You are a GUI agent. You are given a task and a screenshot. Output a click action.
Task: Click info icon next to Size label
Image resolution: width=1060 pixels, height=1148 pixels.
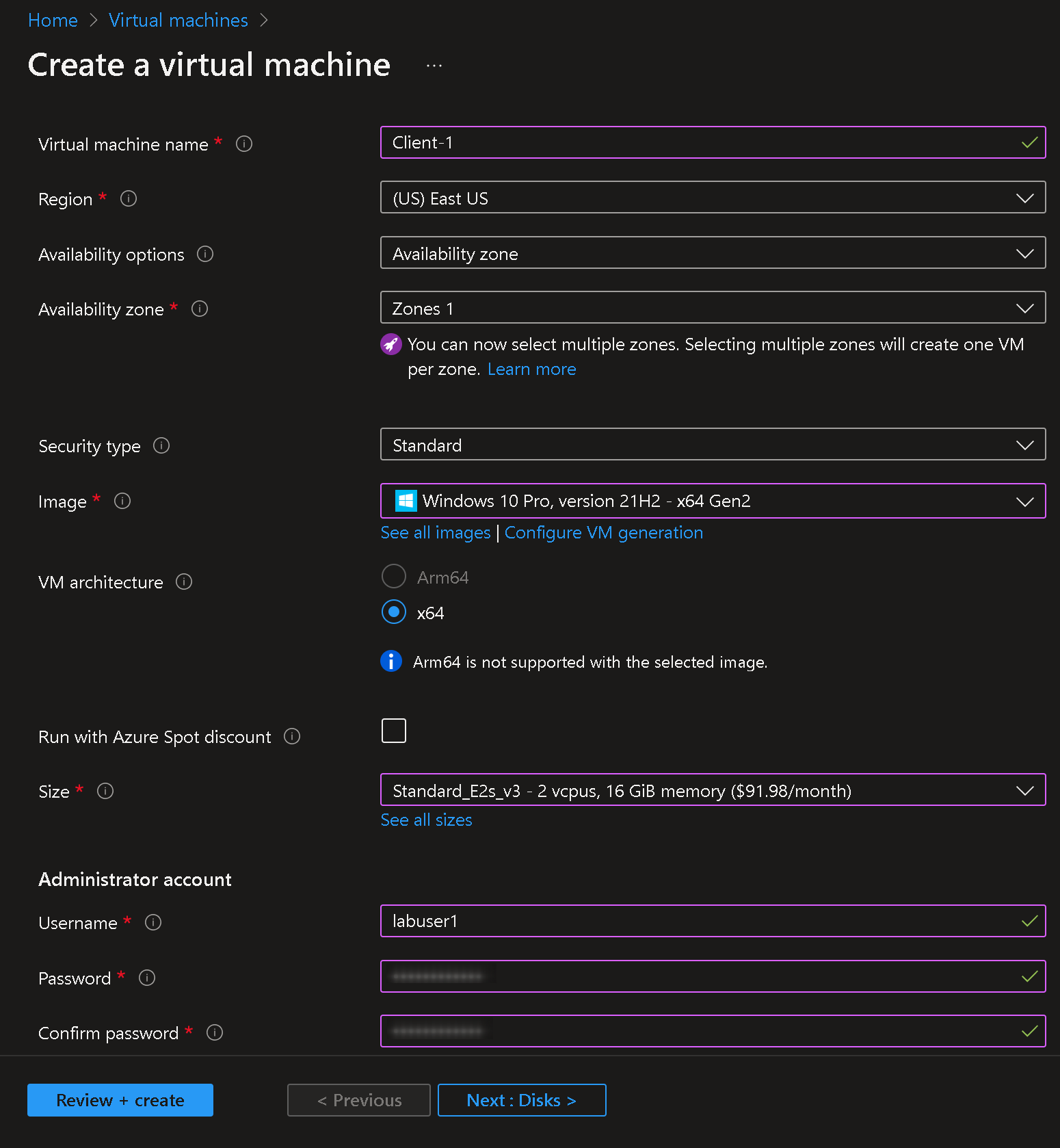pyautogui.click(x=105, y=791)
